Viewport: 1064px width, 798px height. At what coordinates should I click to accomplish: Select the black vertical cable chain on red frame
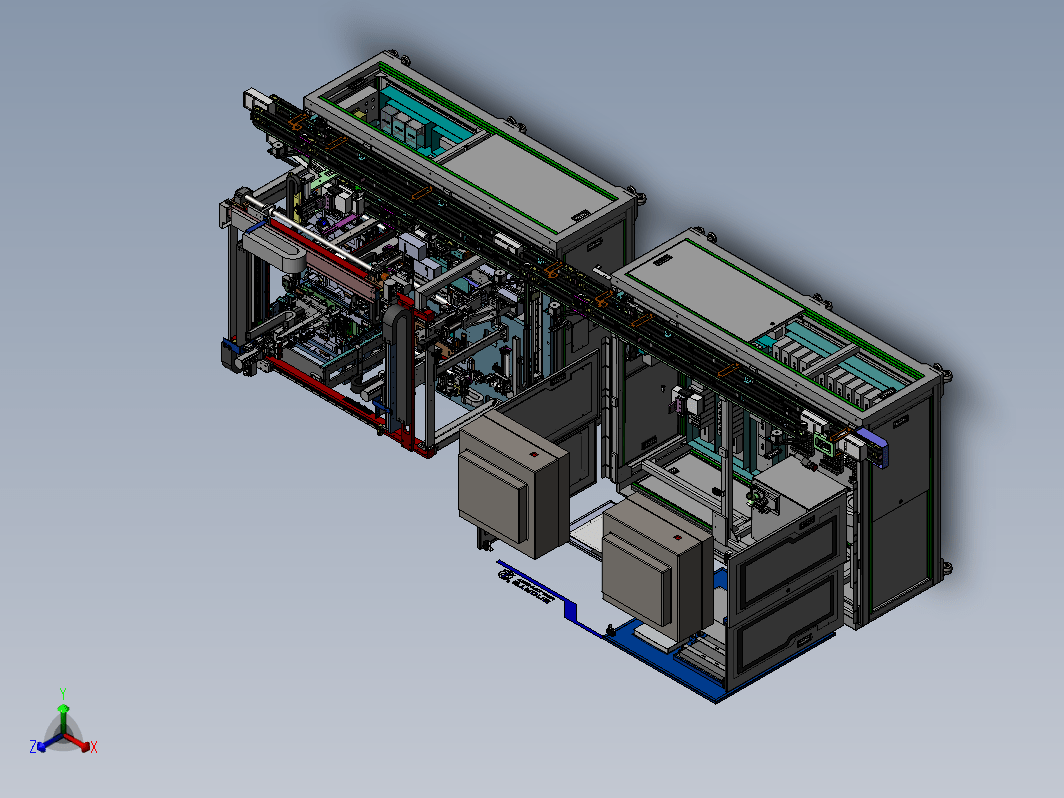(x=399, y=368)
